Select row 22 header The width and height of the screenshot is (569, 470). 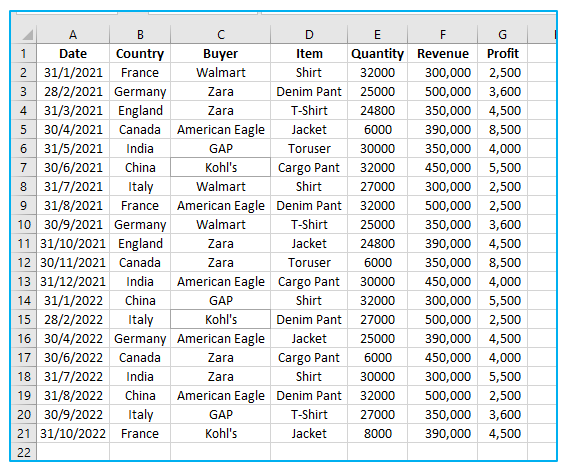[24, 452]
